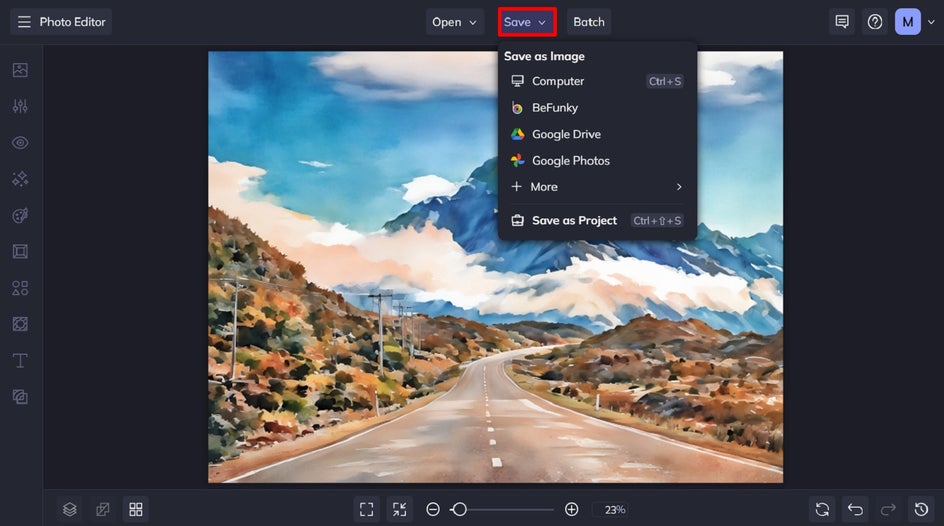The width and height of the screenshot is (944, 526).
Task: Click the Batch button
Action: coord(589,22)
